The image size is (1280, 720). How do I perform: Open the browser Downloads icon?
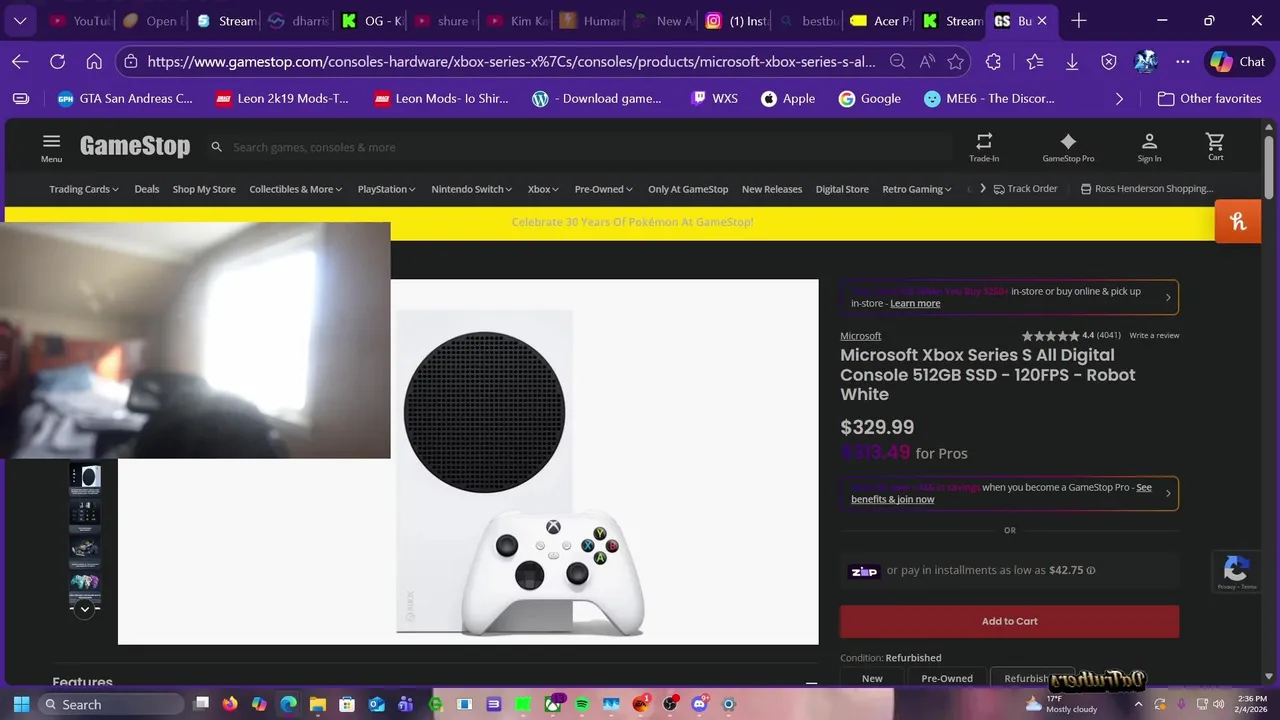point(1071,62)
